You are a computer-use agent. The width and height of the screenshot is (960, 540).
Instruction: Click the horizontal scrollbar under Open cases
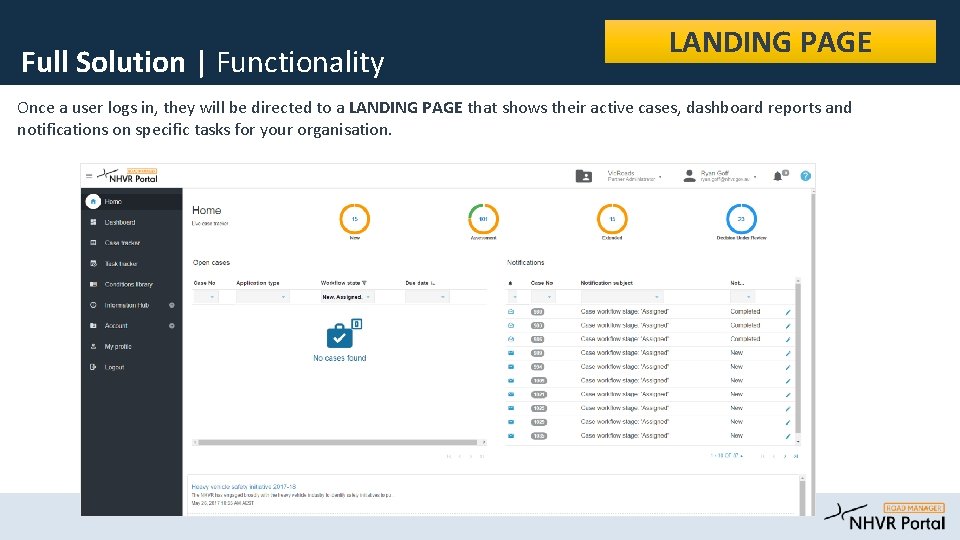click(338, 442)
